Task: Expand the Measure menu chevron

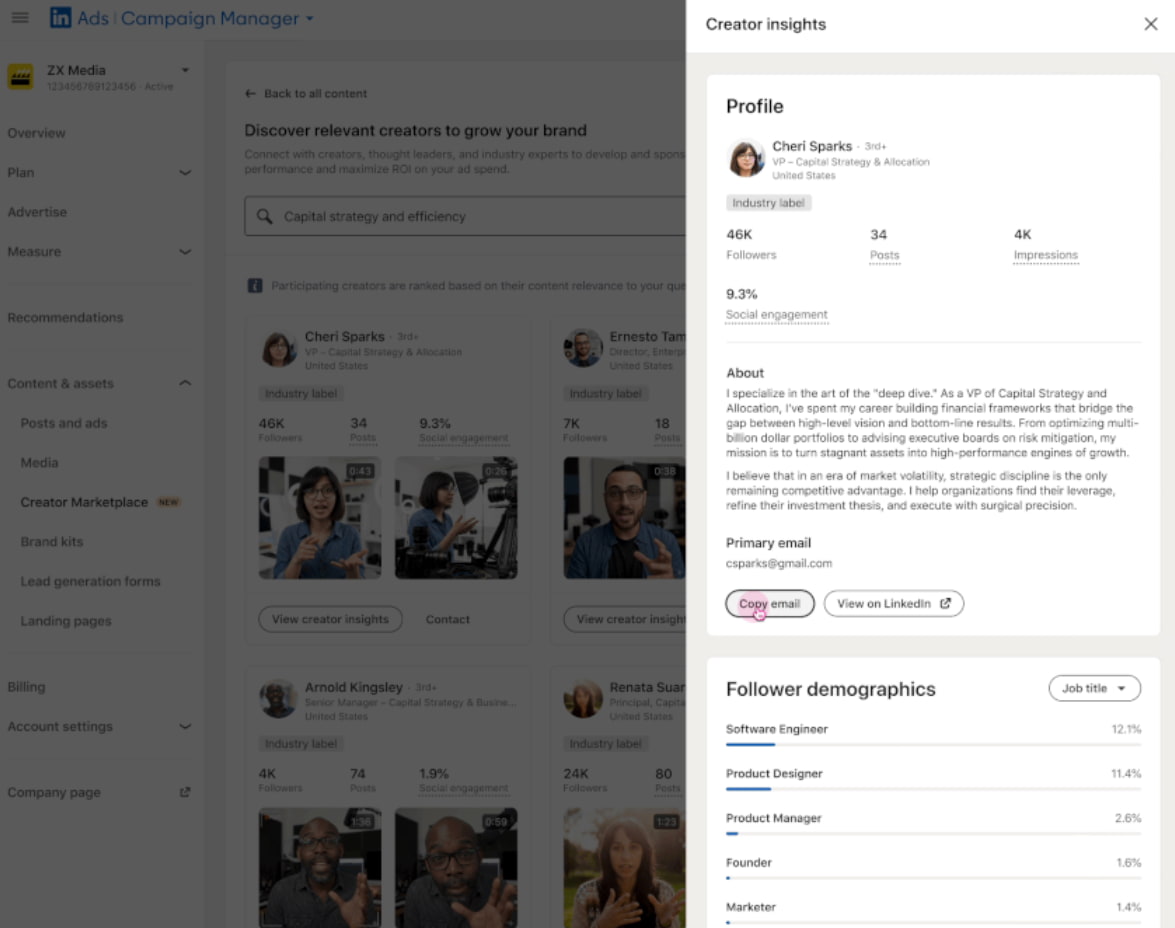Action: coord(185,252)
